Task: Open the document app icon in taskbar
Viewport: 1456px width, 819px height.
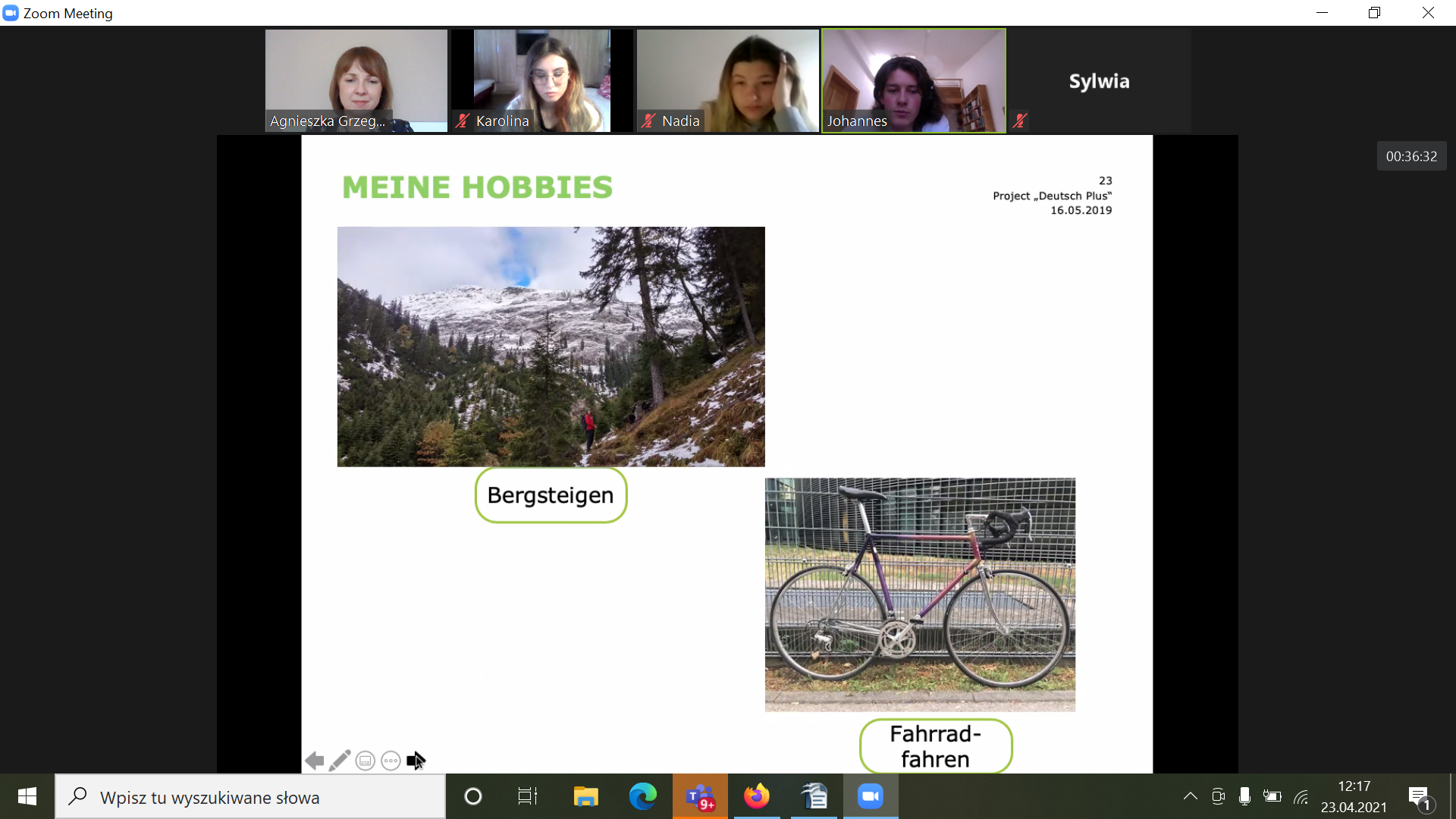Action: click(x=814, y=796)
